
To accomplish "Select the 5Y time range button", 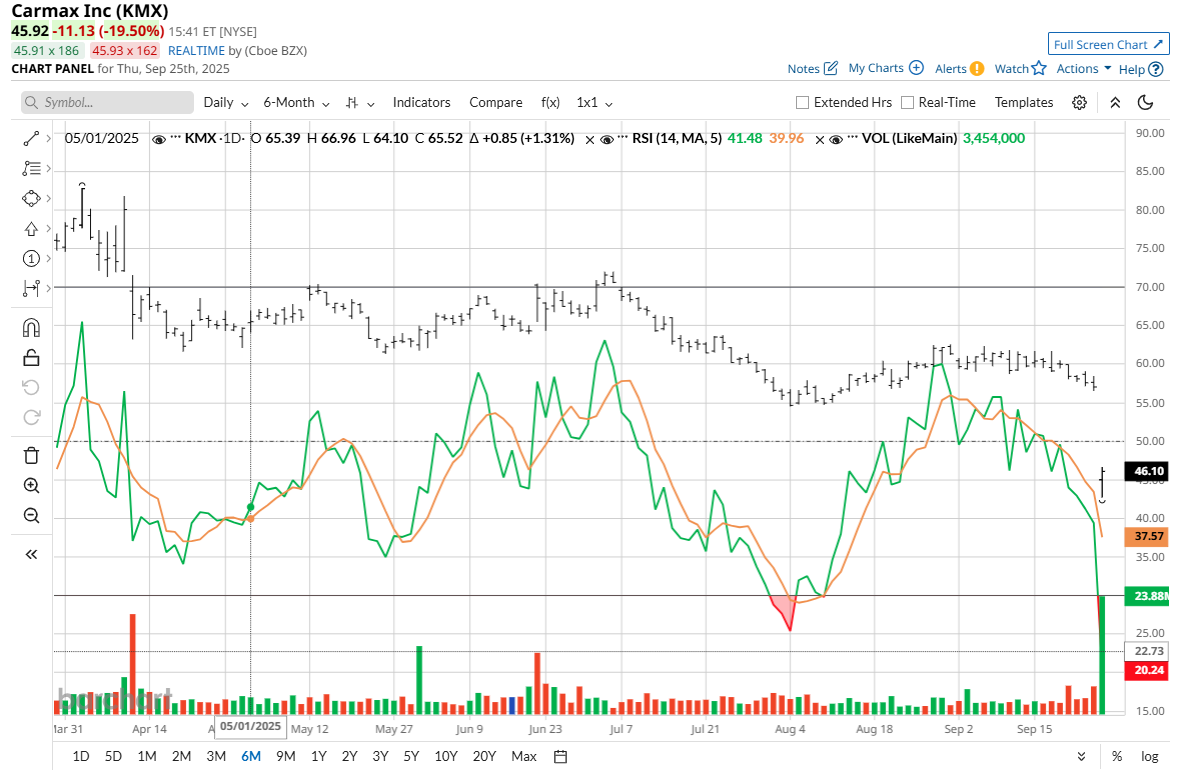I will click(x=411, y=756).
